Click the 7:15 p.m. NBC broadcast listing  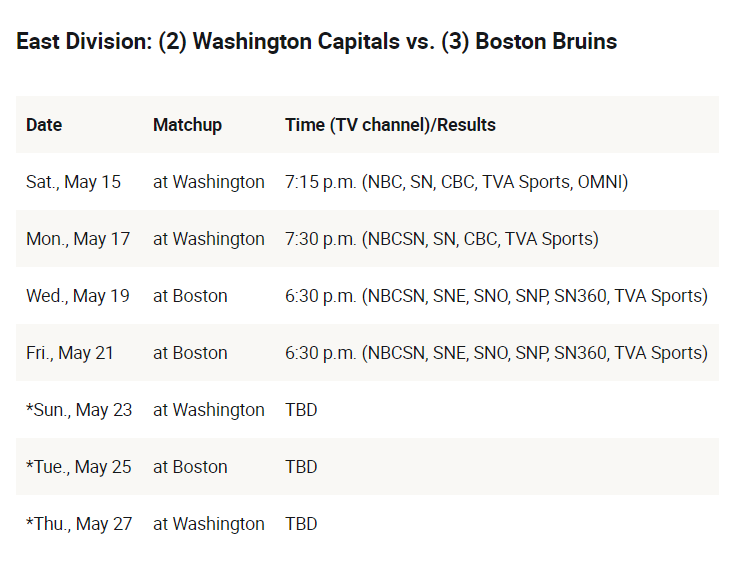point(456,182)
